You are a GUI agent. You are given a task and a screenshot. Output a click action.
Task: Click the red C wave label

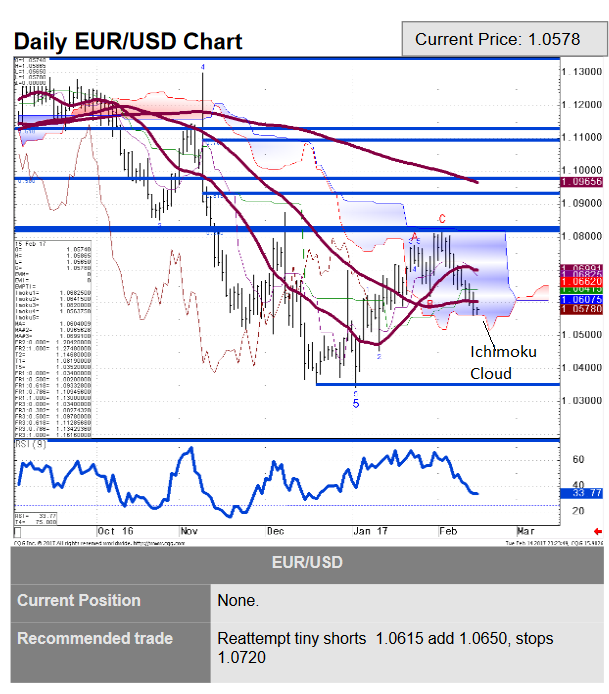[441, 218]
